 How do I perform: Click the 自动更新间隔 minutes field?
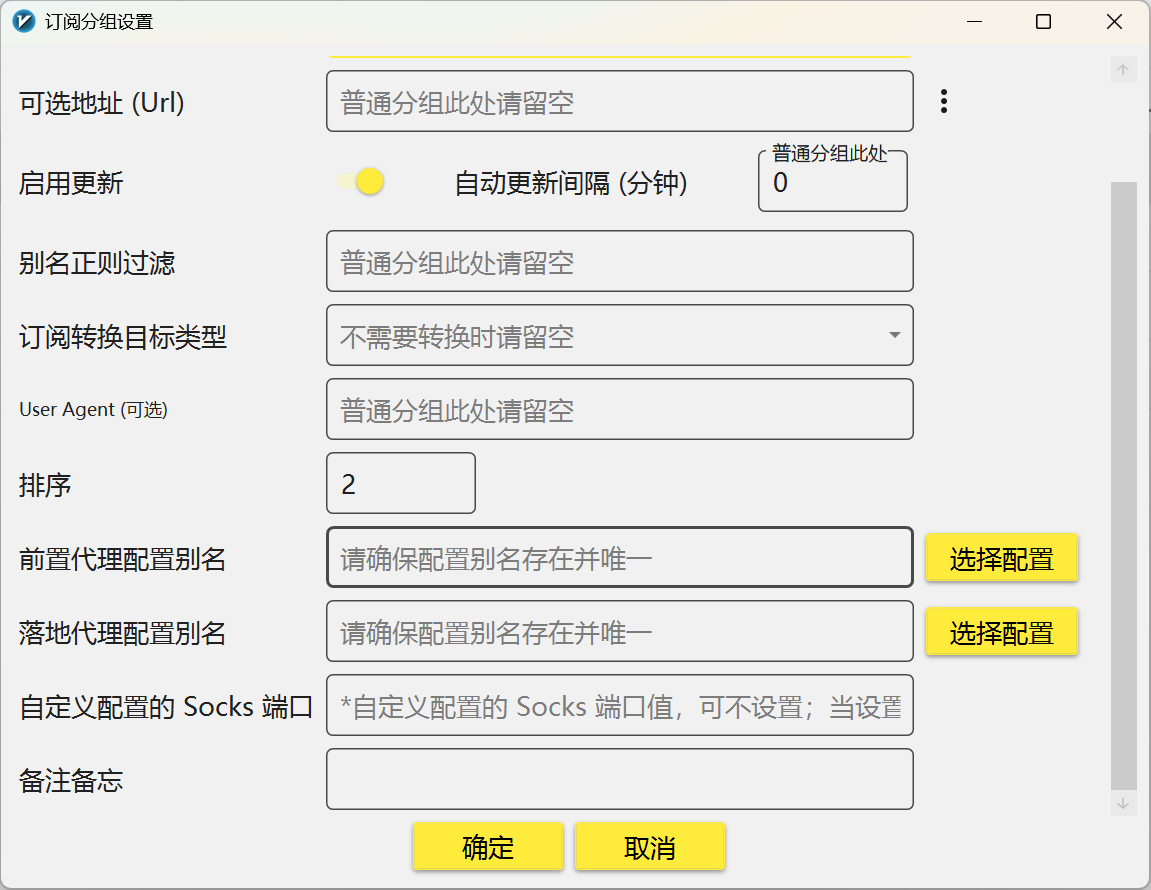[x=832, y=181]
